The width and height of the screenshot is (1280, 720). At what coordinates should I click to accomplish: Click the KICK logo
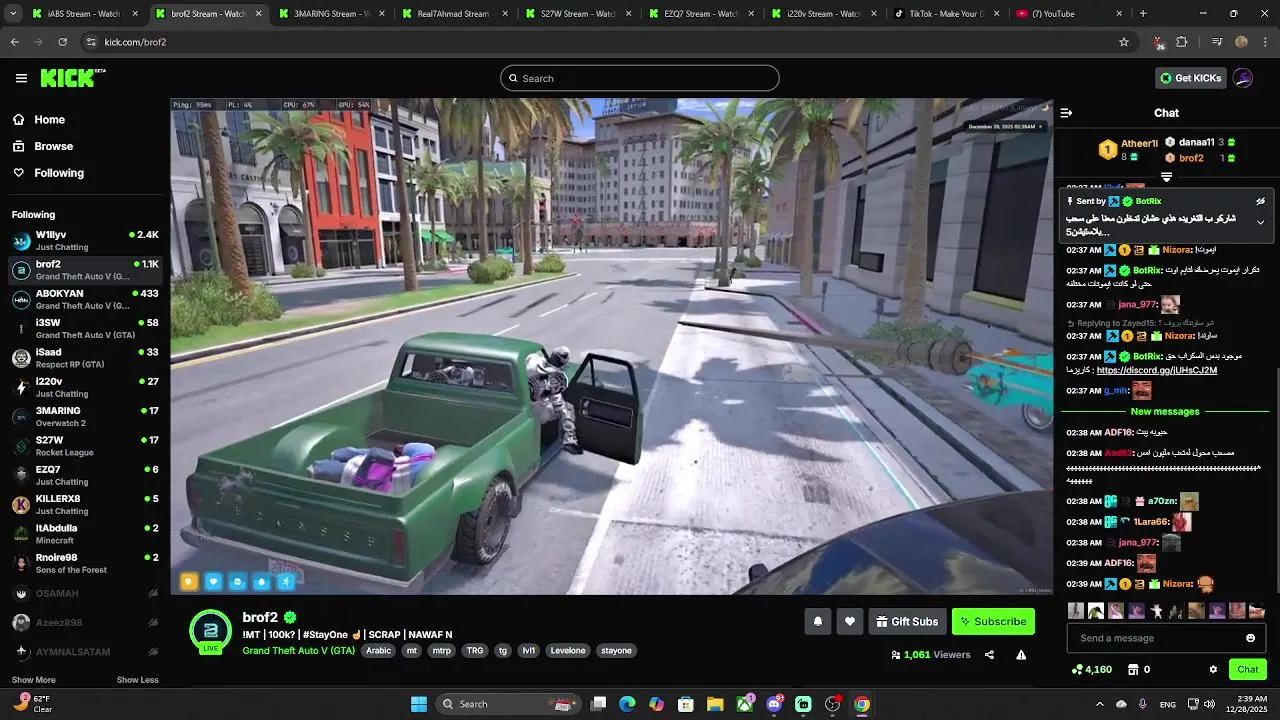tap(73, 78)
